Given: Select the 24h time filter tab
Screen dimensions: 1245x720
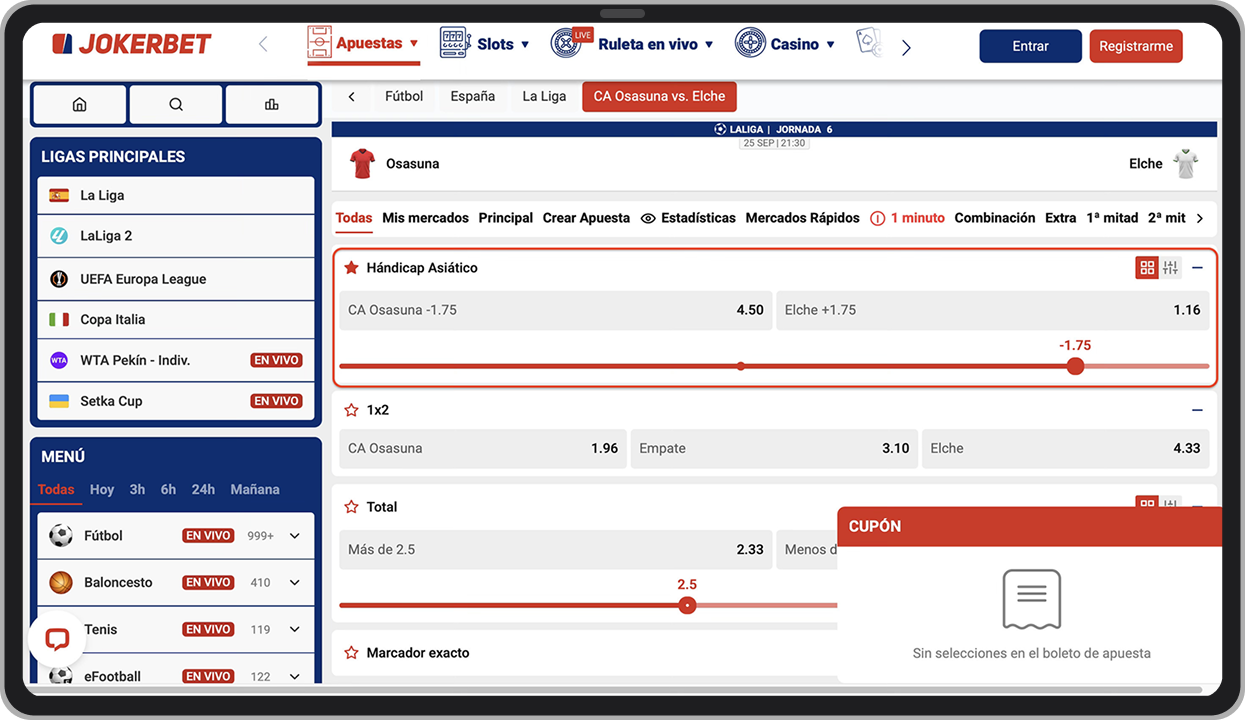Looking at the screenshot, I should coord(203,490).
